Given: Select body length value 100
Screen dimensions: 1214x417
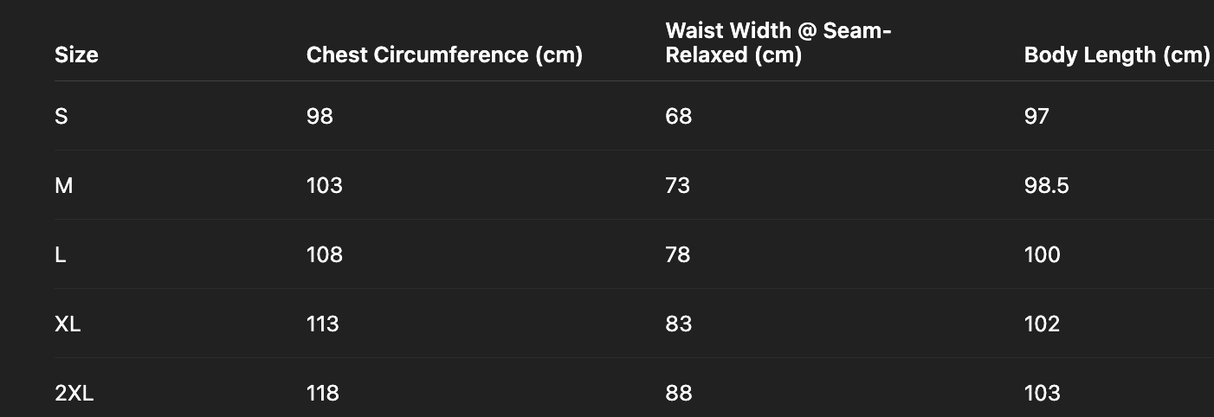Looking at the screenshot, I should pos(1042,254).
